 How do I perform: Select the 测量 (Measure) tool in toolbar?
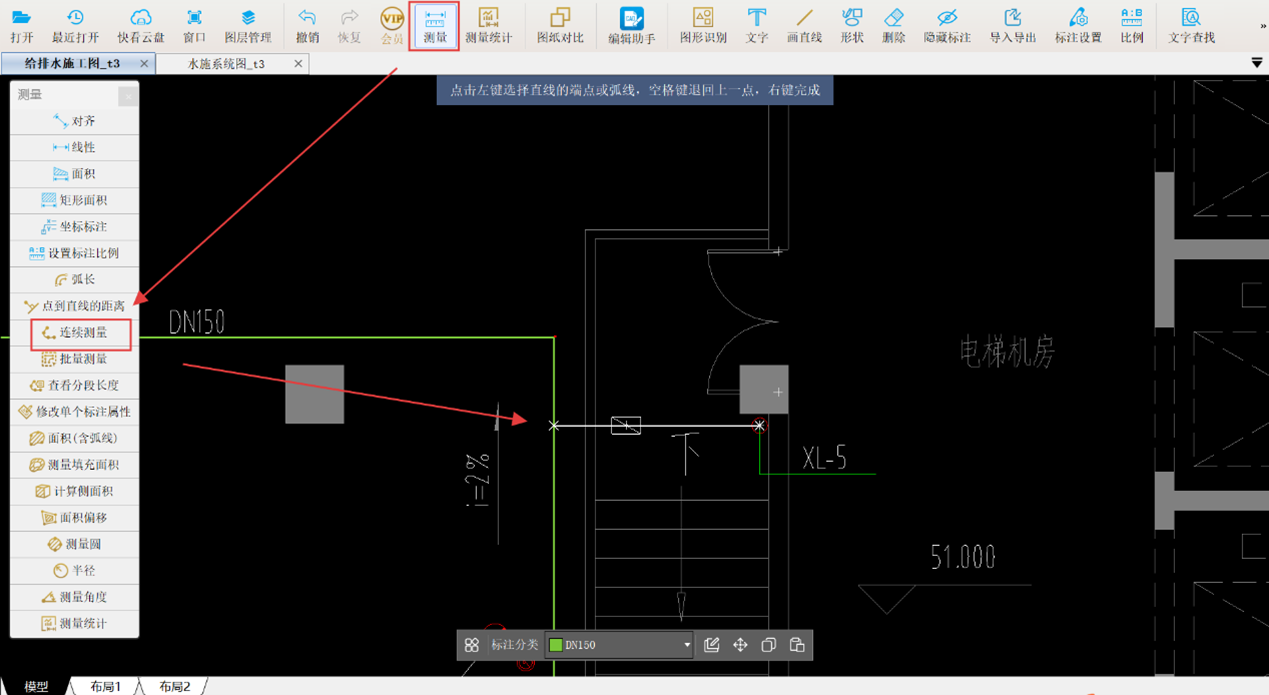click(x=435, y=25)
